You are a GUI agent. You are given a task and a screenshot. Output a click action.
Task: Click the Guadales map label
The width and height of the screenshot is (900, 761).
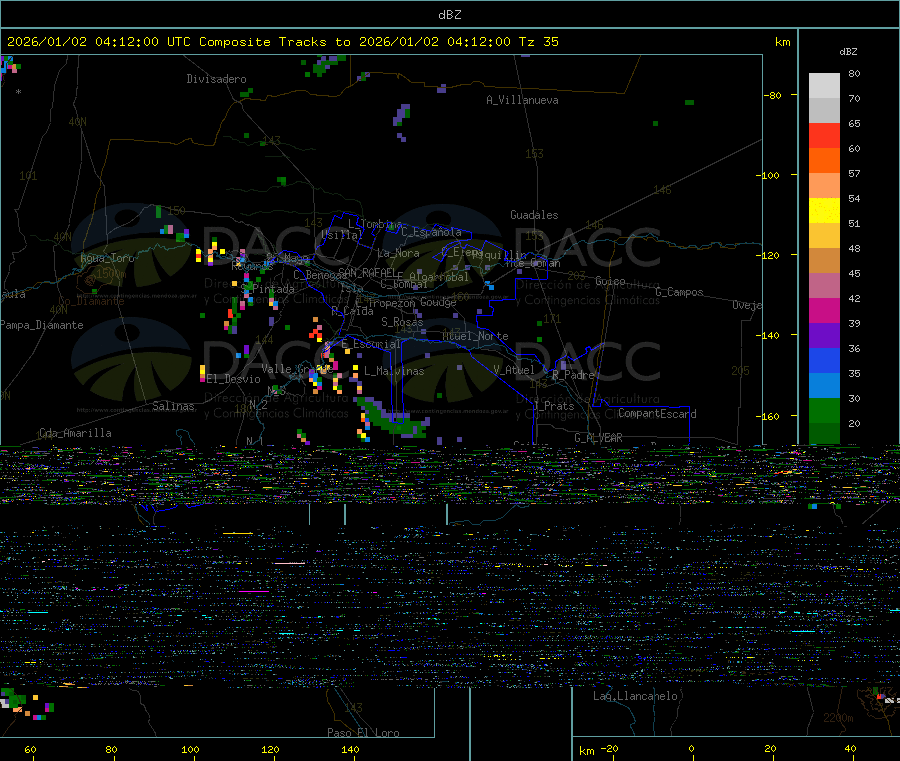pyautogui.click(x=534, y=215)
